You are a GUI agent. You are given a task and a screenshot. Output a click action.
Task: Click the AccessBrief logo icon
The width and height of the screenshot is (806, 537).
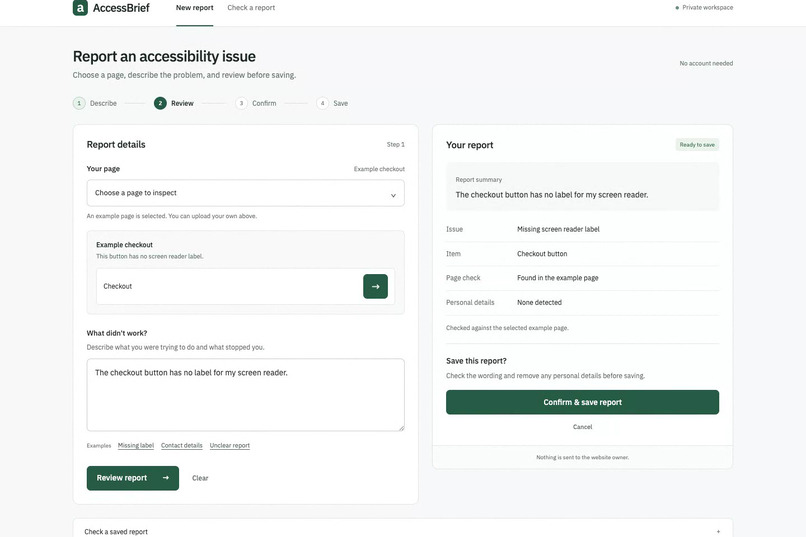80,8
